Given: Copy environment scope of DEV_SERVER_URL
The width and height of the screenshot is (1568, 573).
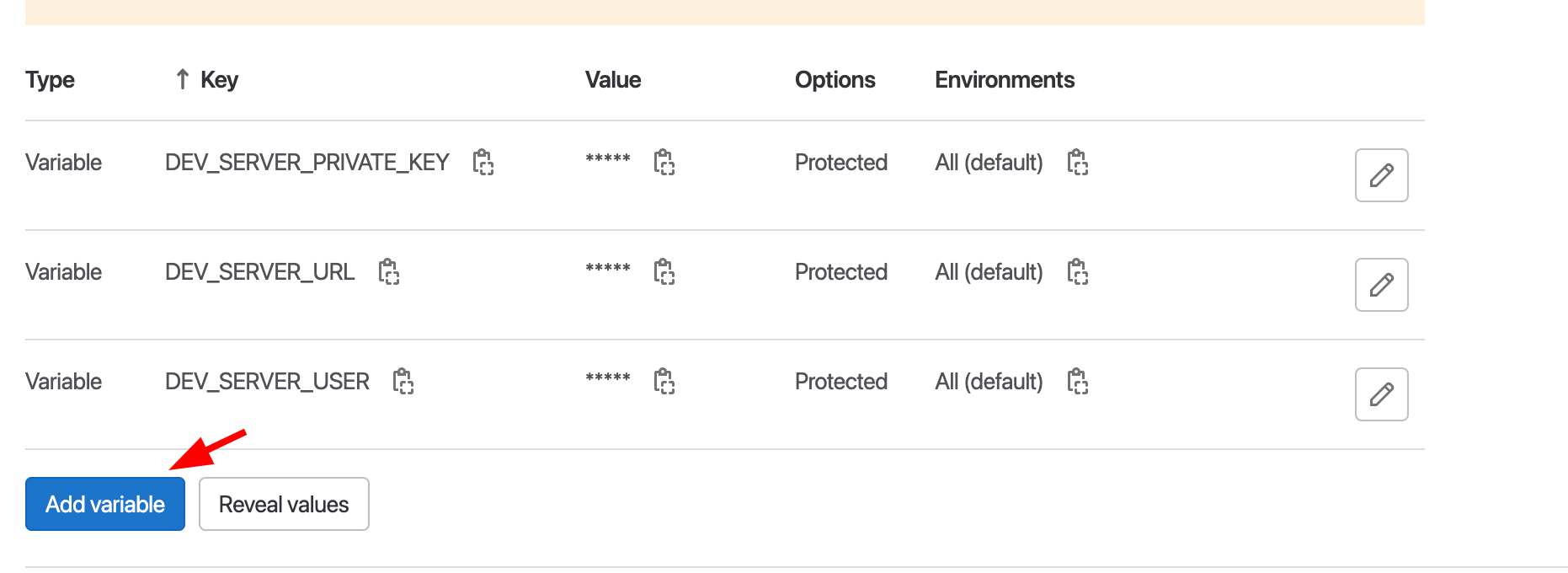Looking at the screenshot, I should click(1078, 271).
